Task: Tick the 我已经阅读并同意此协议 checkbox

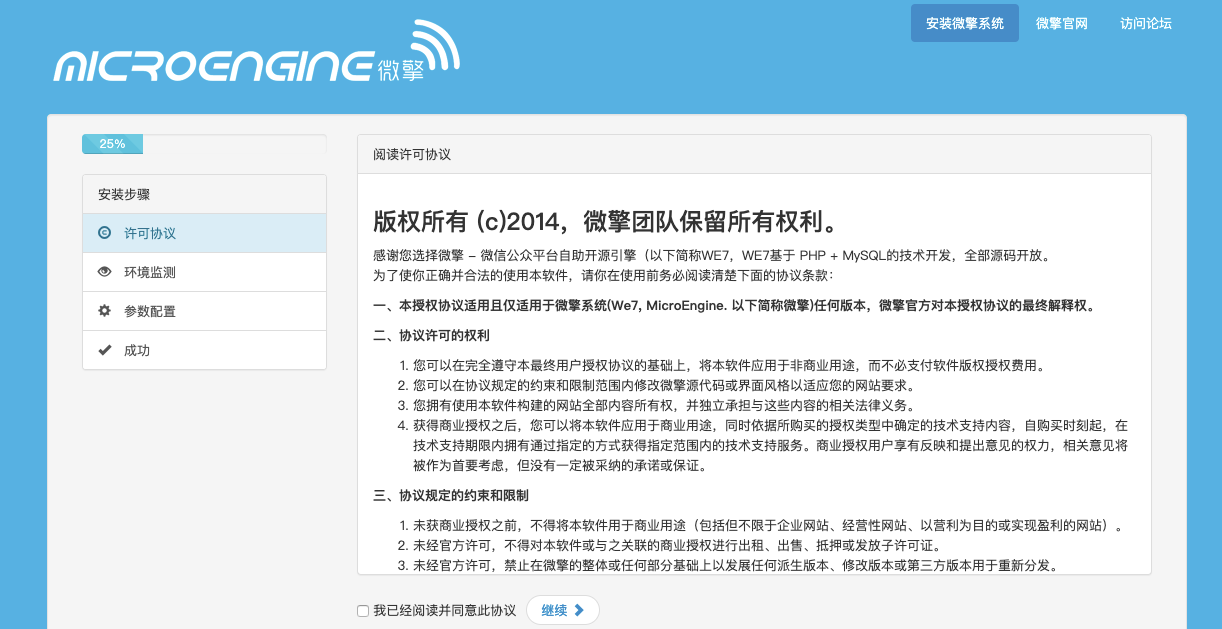Action: (363, 611)
